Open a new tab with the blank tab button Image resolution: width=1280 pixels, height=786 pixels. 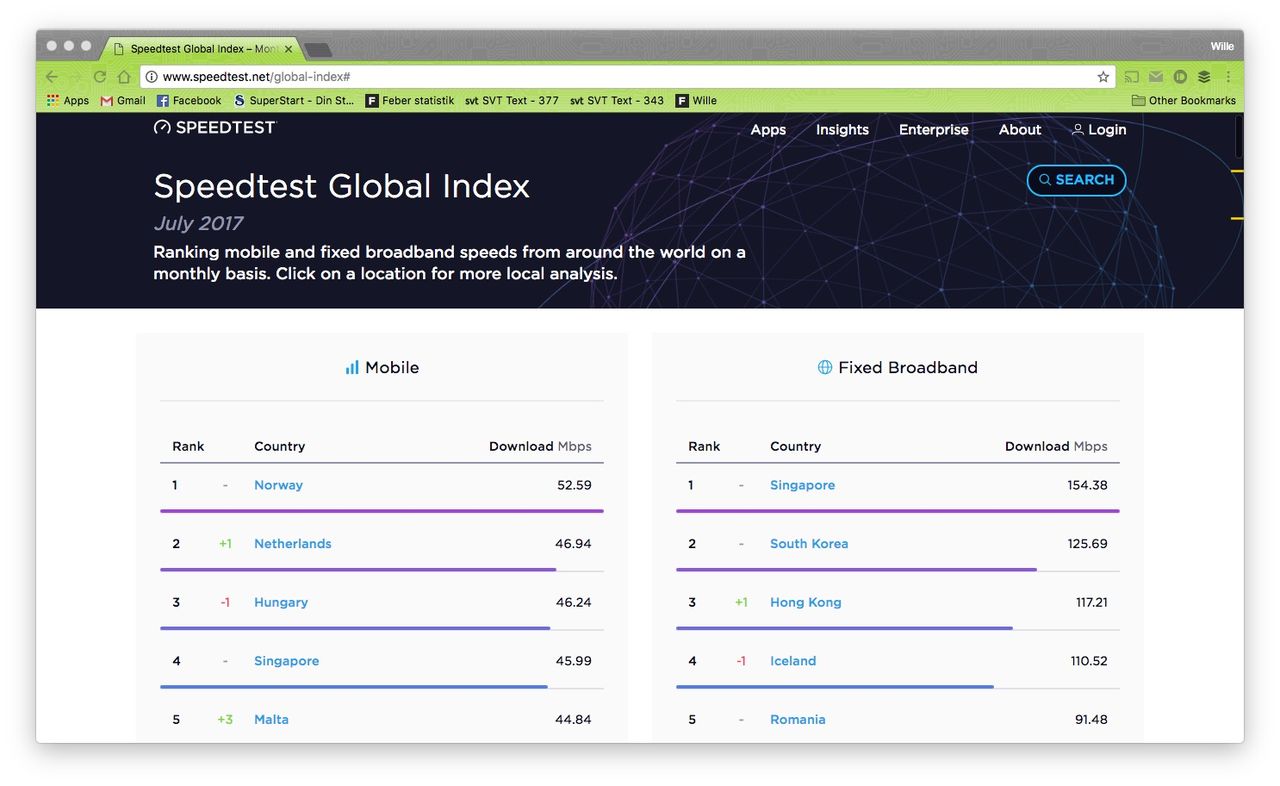tap(317, 49)
